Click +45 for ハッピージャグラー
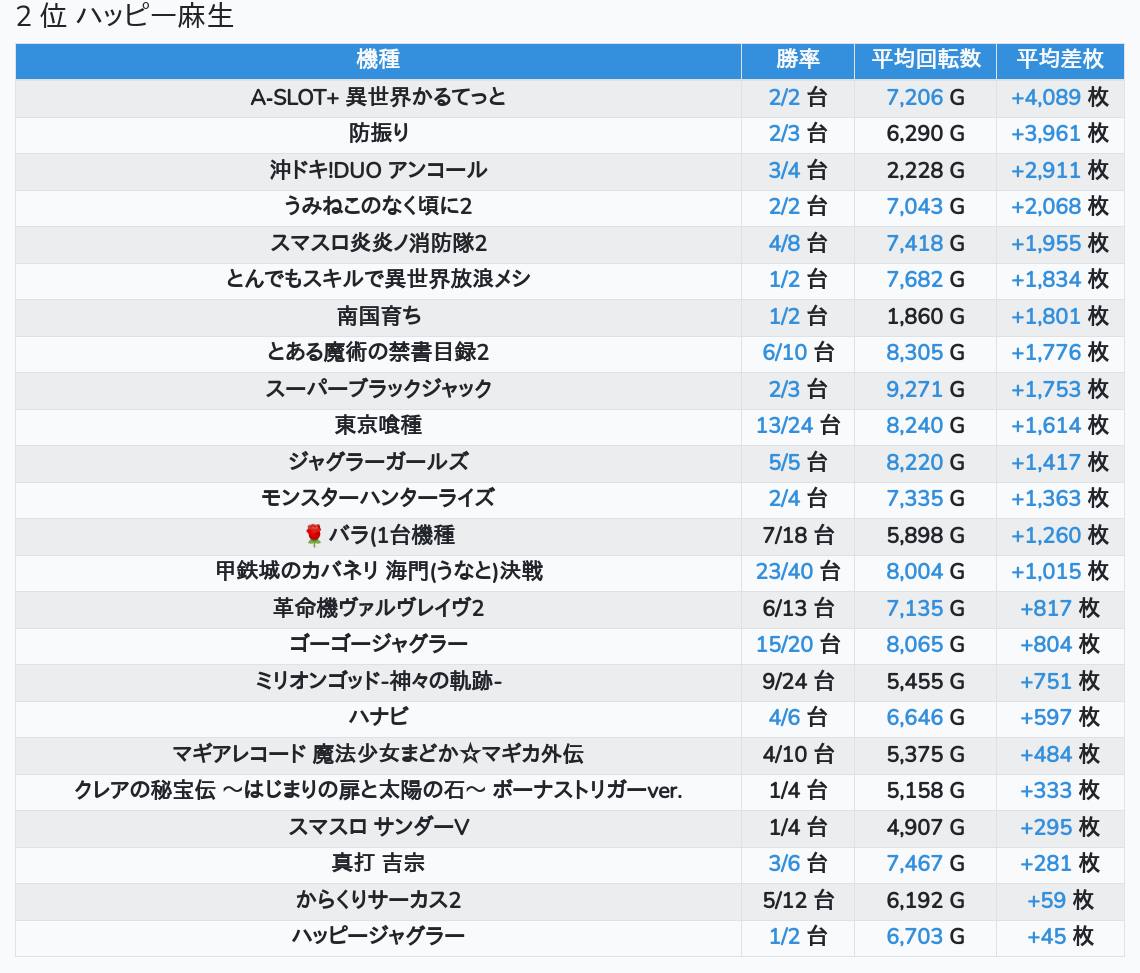 click(x=1046, y=937)
